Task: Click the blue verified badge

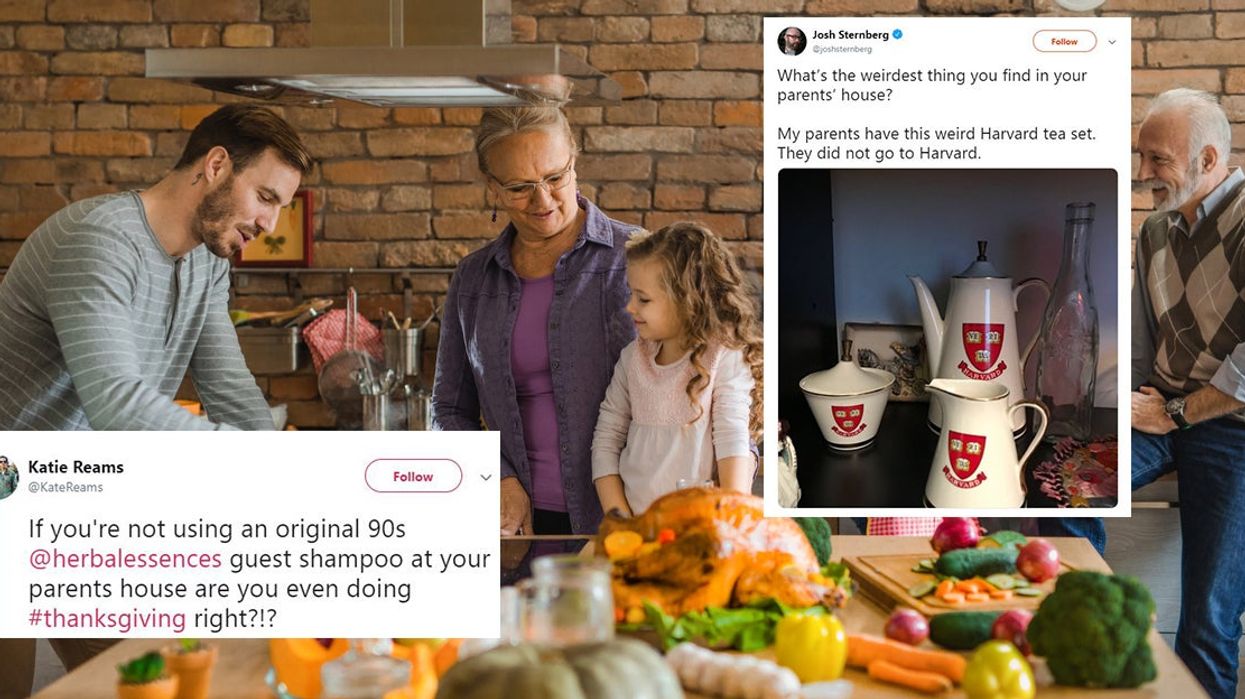Action: (x=897, y=35)
